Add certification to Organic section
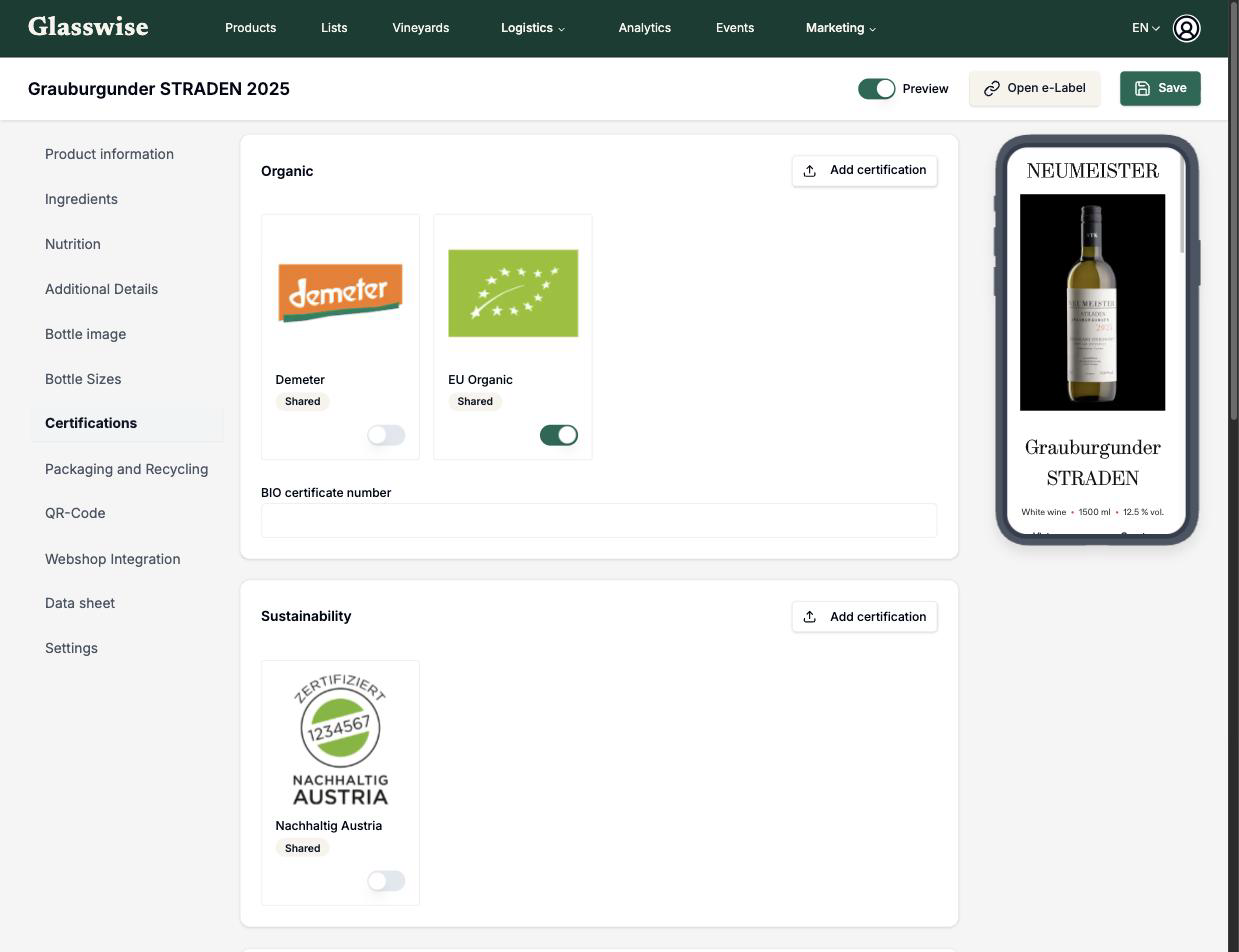This screenshot has height=952, width=1239. tap(864, 171)
